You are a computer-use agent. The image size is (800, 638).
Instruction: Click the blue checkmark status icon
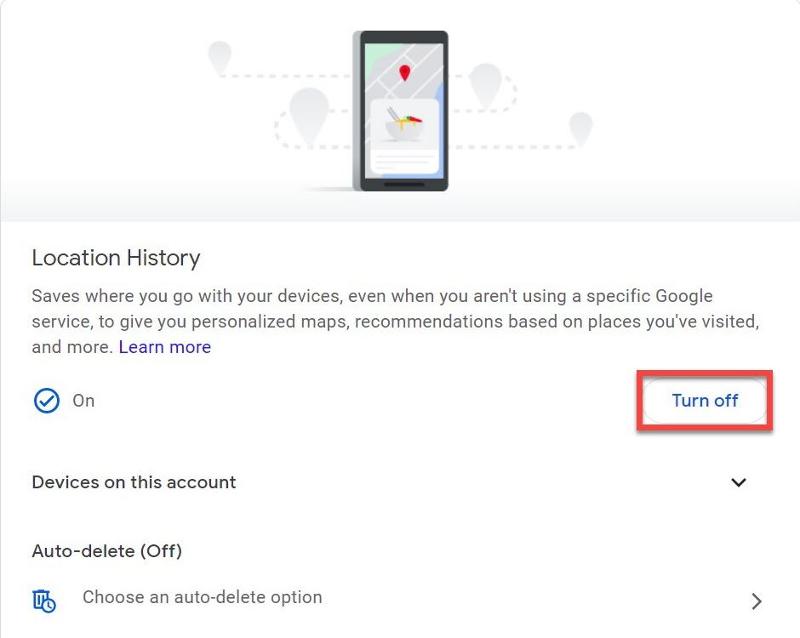(x=46, y=401)
